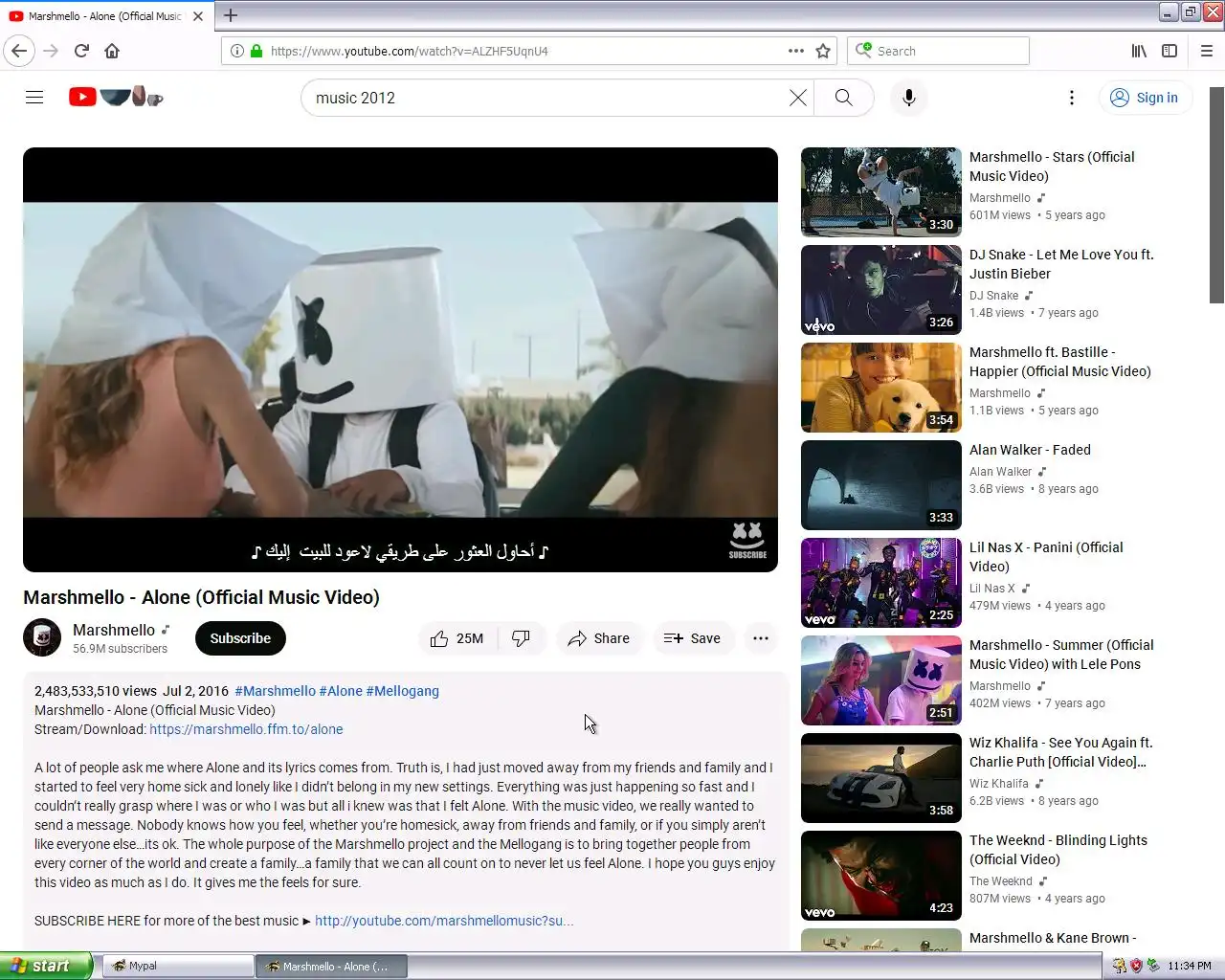Viewport: 1225px width, 980px height.
Task: Open Marshmello - Summer thumbnail
Action: pyautogui.click(x=881, y=679)
